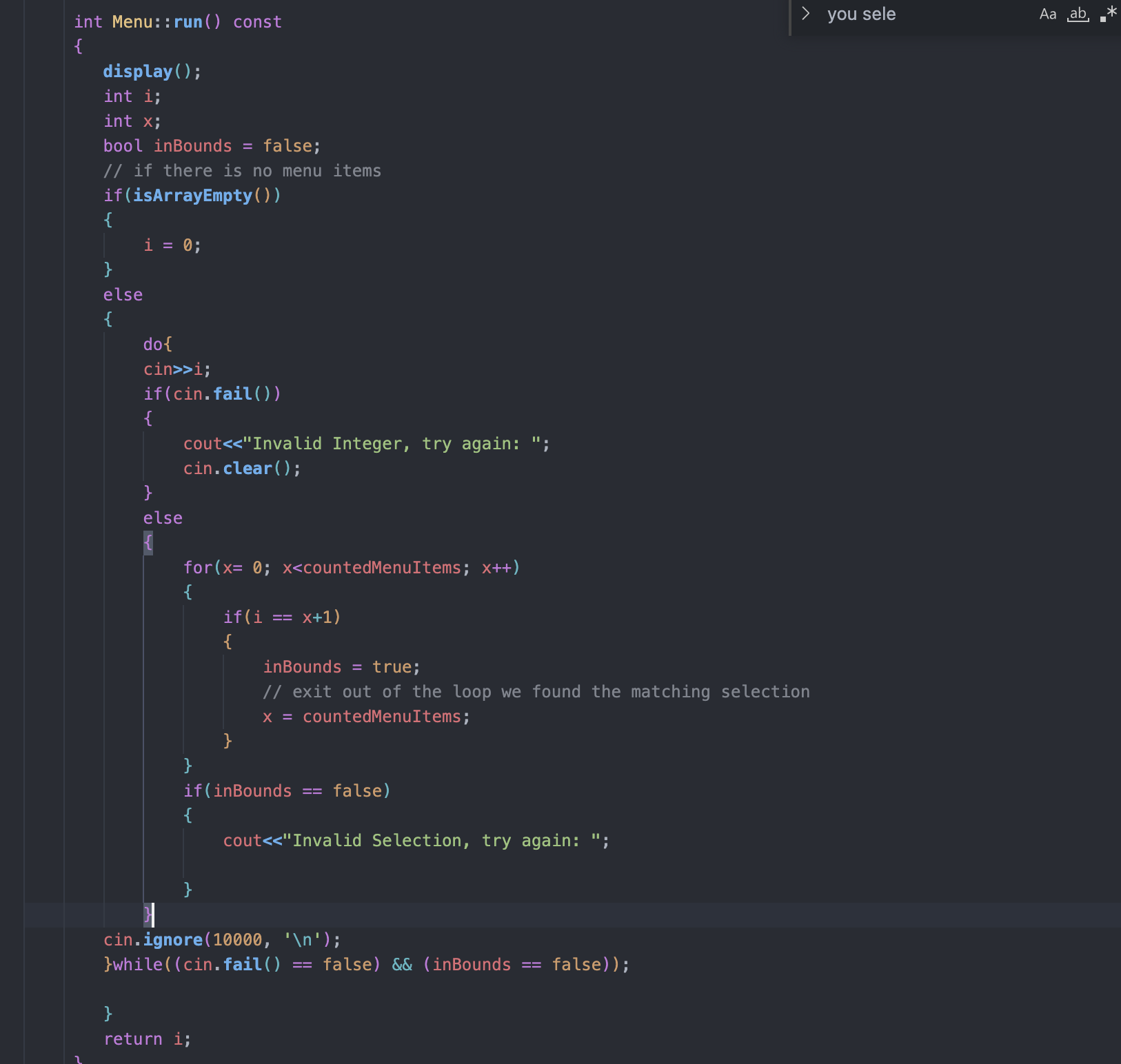The image size is (1121, 1064).
Task: Place cursor on the cin.ignore statement
Action: coord(221,939)
